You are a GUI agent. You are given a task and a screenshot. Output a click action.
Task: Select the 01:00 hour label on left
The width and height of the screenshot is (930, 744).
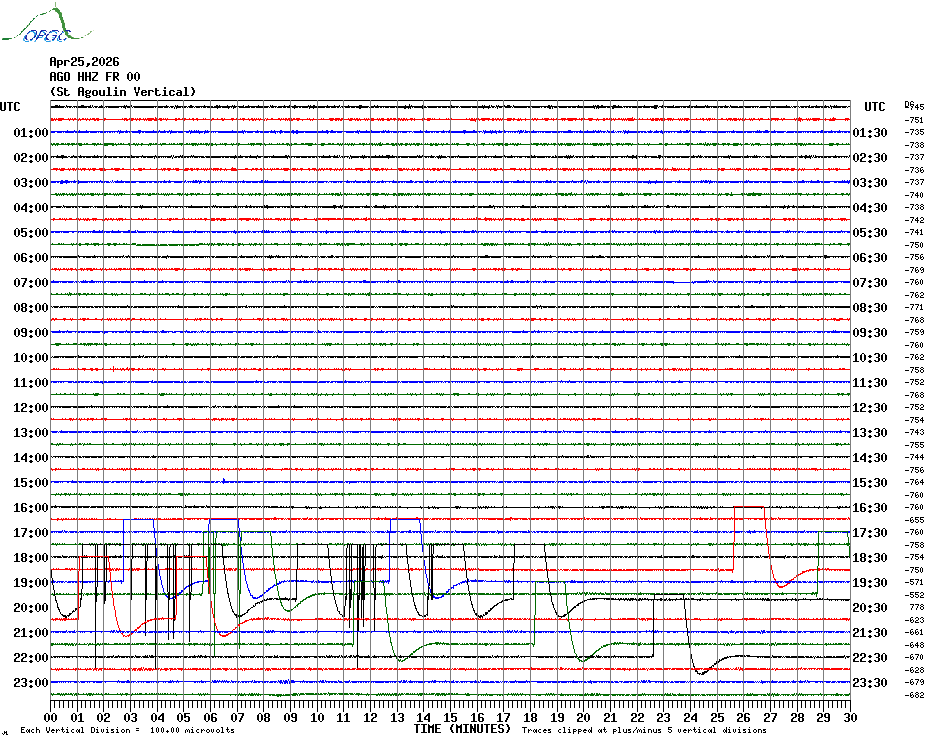tap(31, 133)
